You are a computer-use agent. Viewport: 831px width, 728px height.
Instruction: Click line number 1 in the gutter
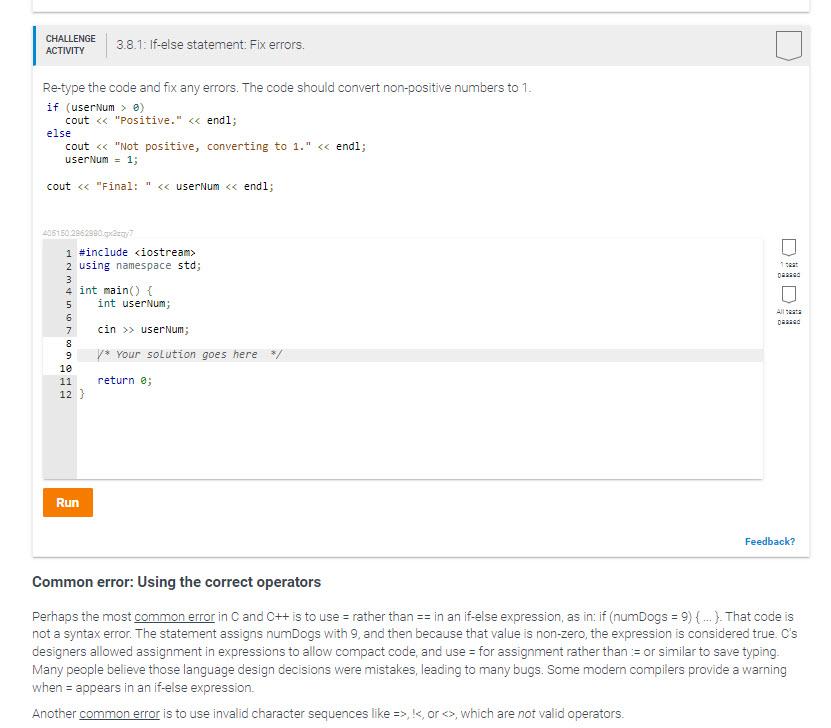pyautogui.click(x=70, y=252)
